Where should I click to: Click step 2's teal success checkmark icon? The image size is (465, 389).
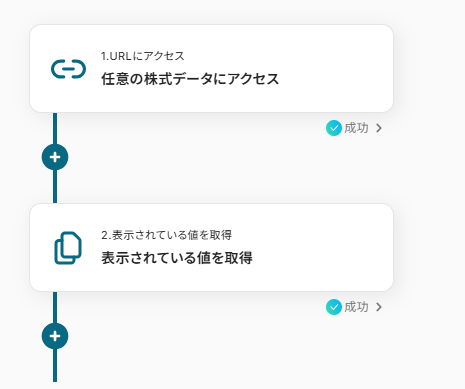click(x=334, y=307)
